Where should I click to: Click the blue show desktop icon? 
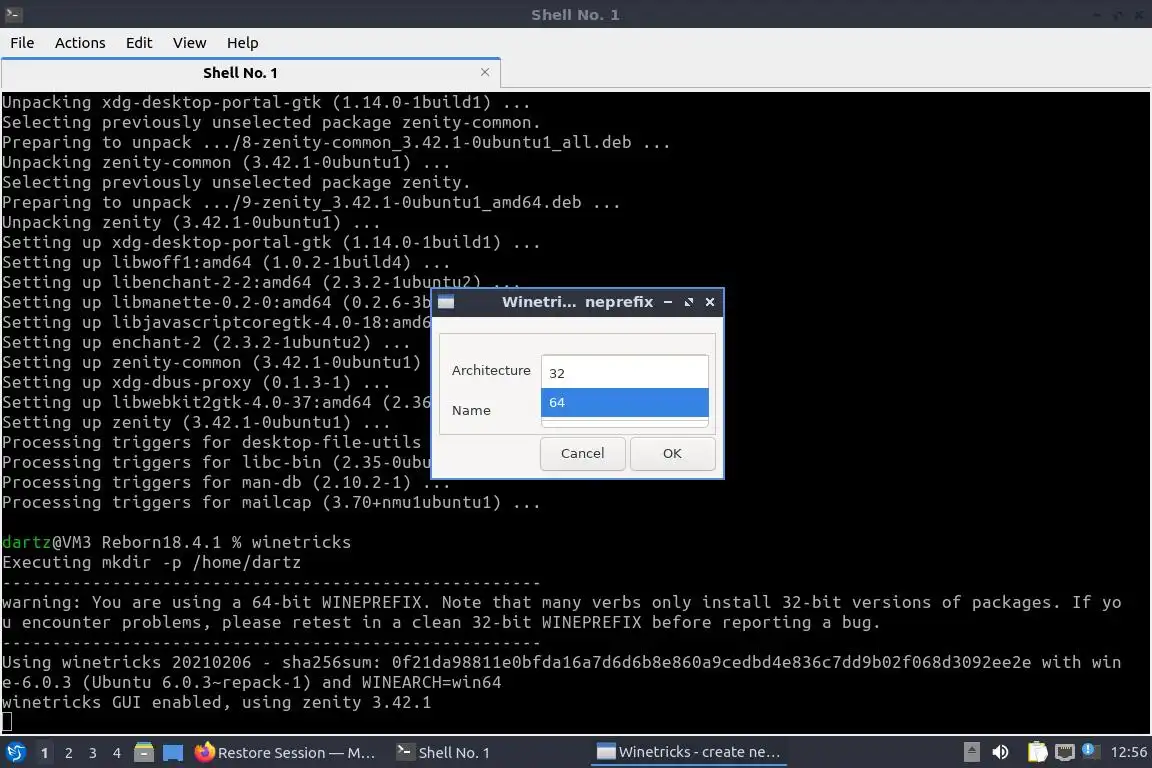(x=173, y=753)
